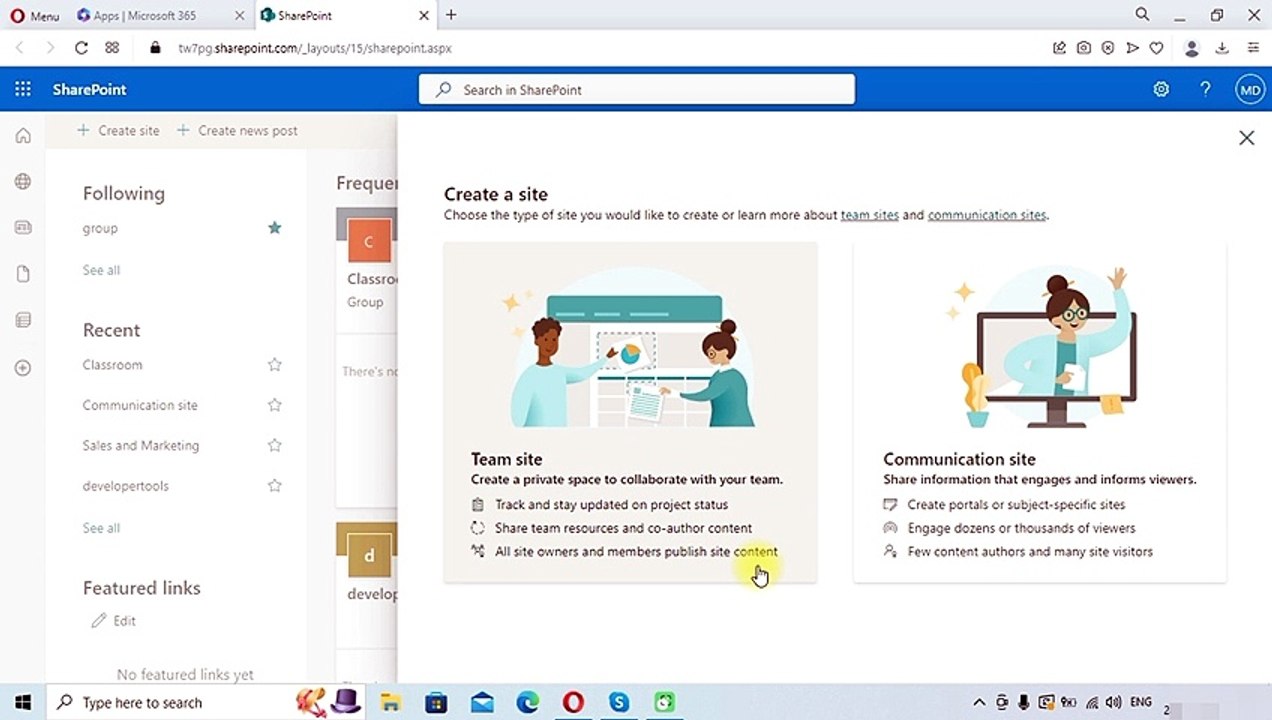Follow the Communication site star
Image resolution: width=1272 pixels, height=720 pixels.
tap(274, 405)
